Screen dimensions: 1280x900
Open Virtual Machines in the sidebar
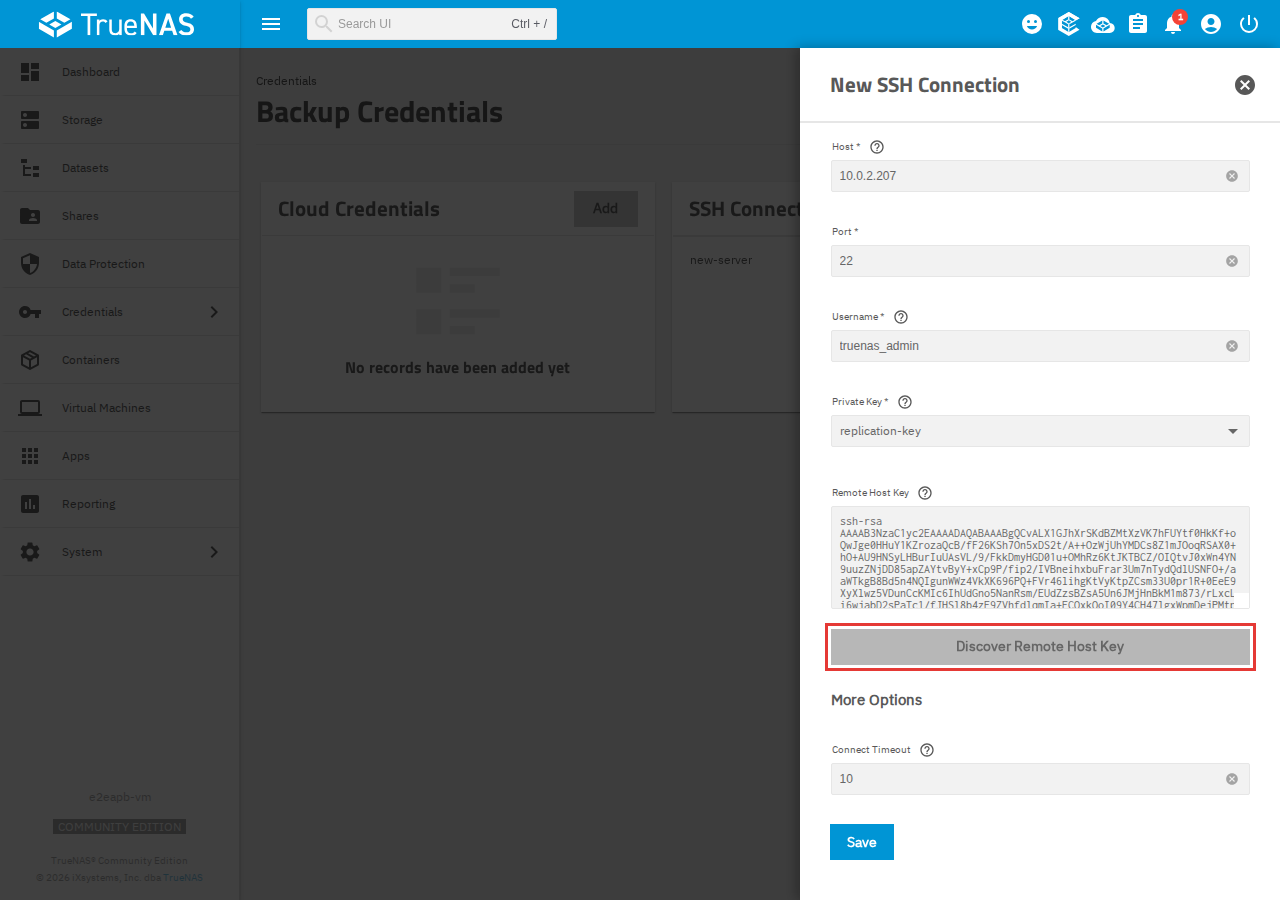point(120,408)
